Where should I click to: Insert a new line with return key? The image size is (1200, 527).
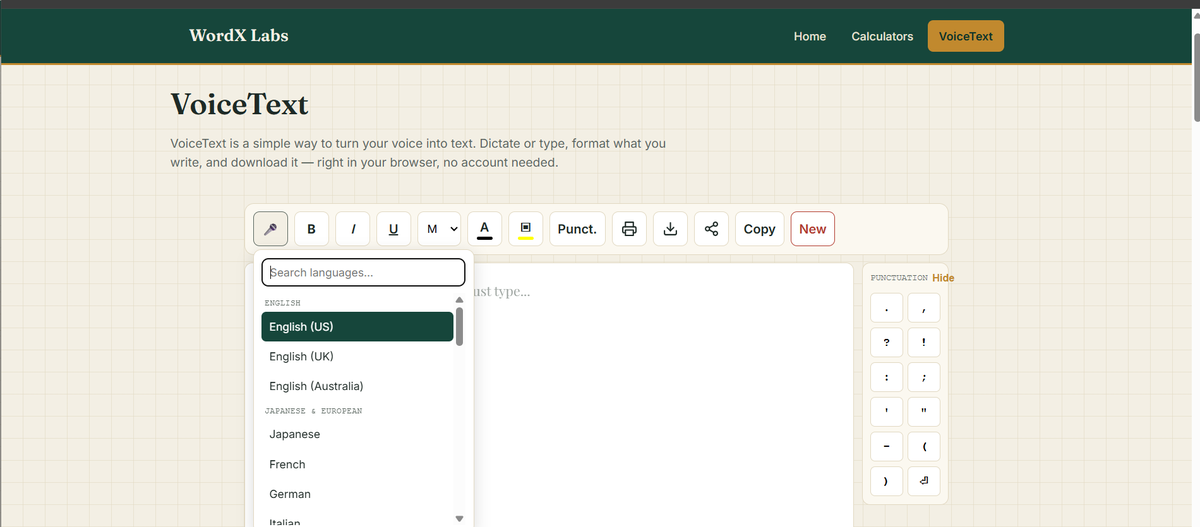(x=924, y=481)
